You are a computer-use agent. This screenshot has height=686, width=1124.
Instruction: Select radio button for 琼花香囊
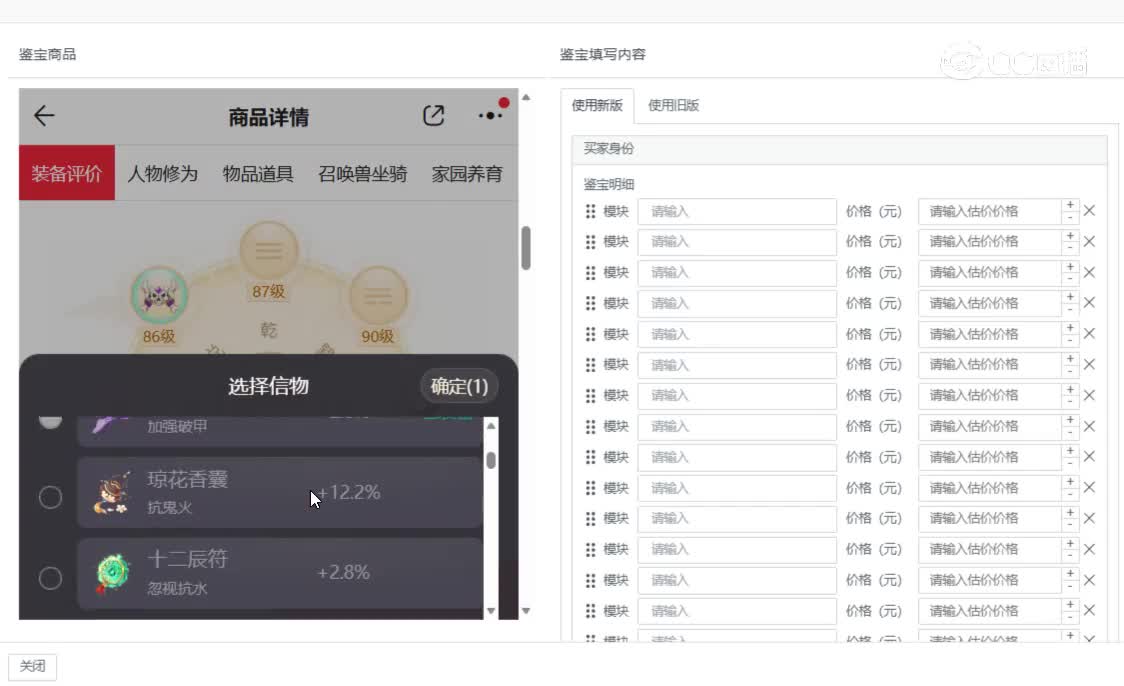(x=50, y=497)
